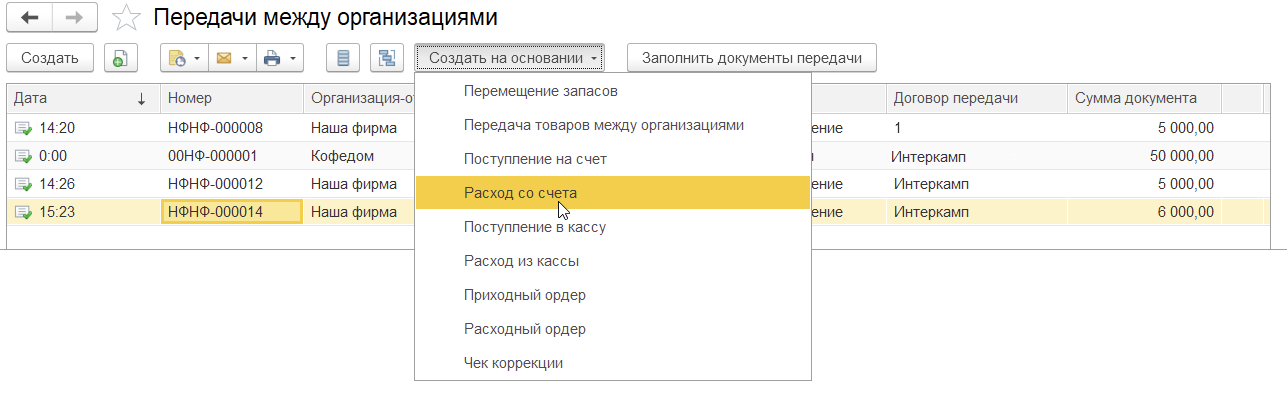Click the Договор передачи column header
This screenshot has height=399, width=1287.
[976, 98]
